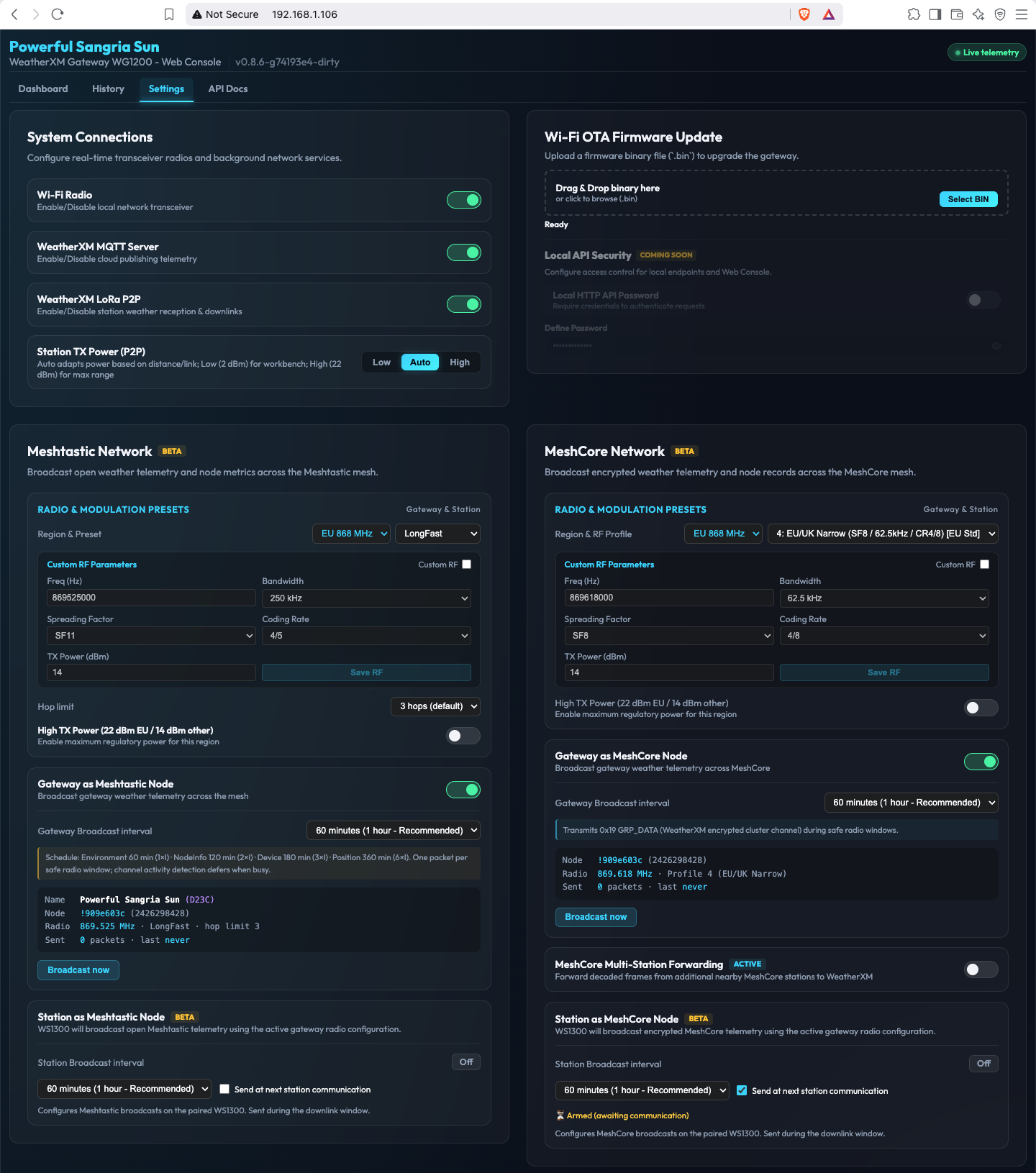Open browser extensions puzzle icon
This screenshot has height=1173, width=1036.
pyautogui.click(x=914, y=14)
